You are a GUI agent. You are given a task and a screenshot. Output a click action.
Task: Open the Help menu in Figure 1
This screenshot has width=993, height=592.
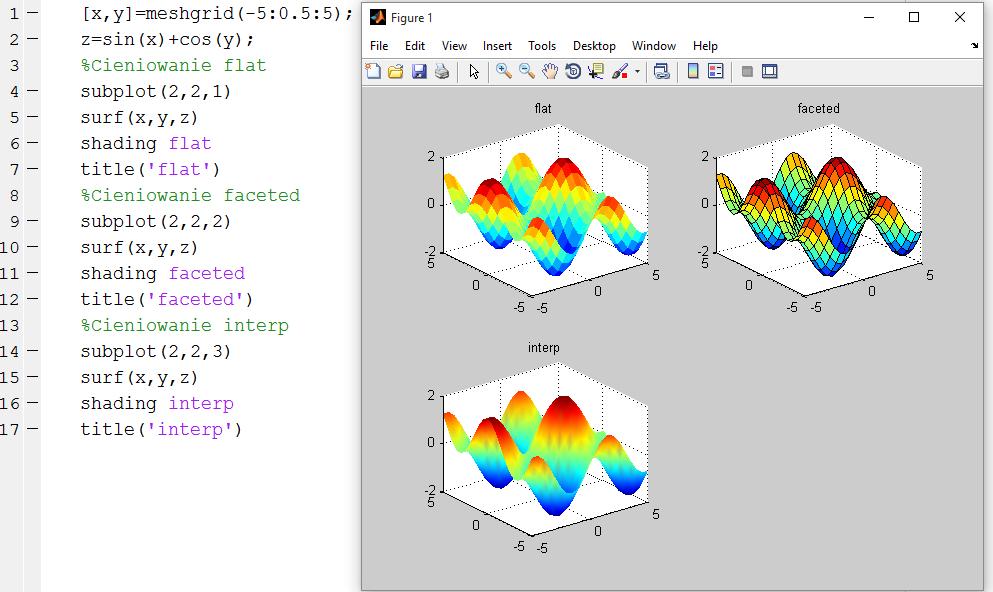[705, 46]
